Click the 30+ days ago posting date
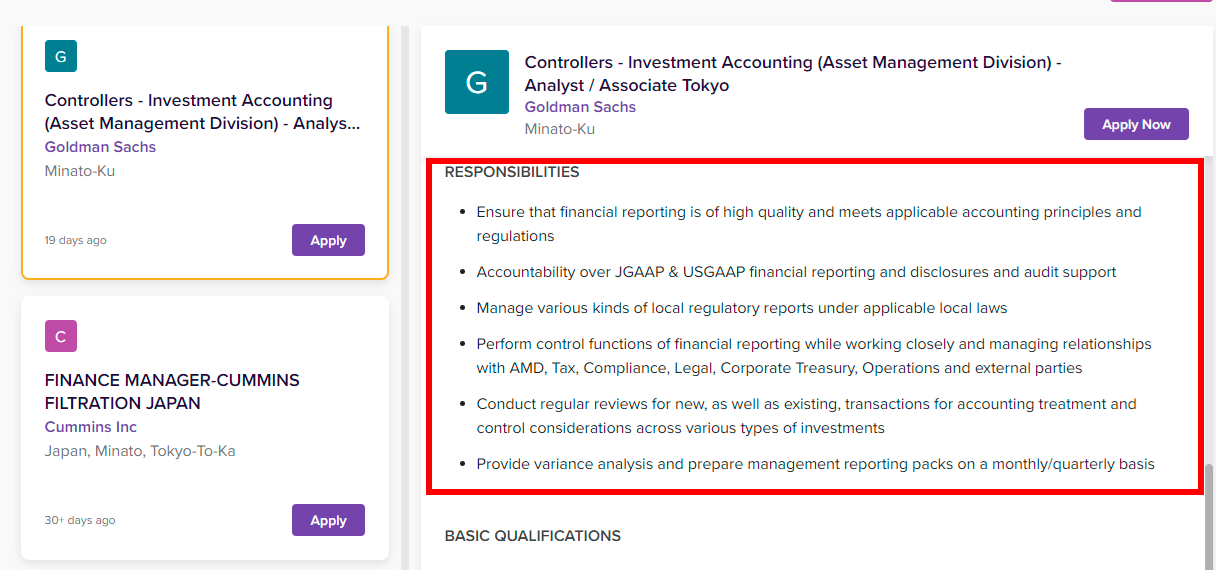The image size is (1216, 570). (80, 520)
